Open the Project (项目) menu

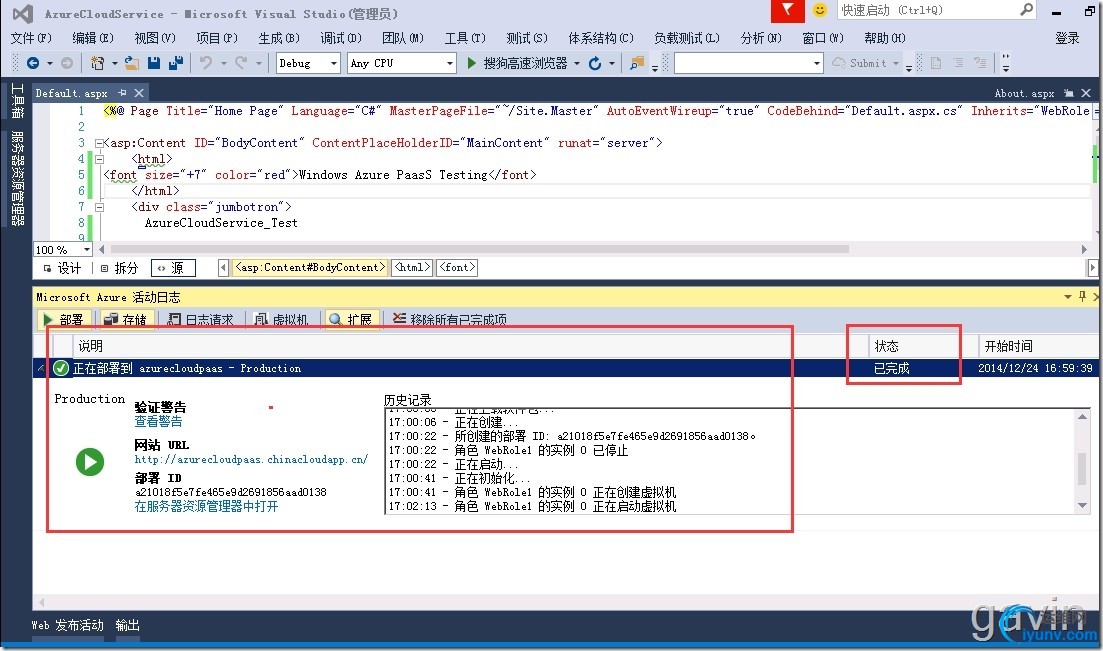[216, 38]
